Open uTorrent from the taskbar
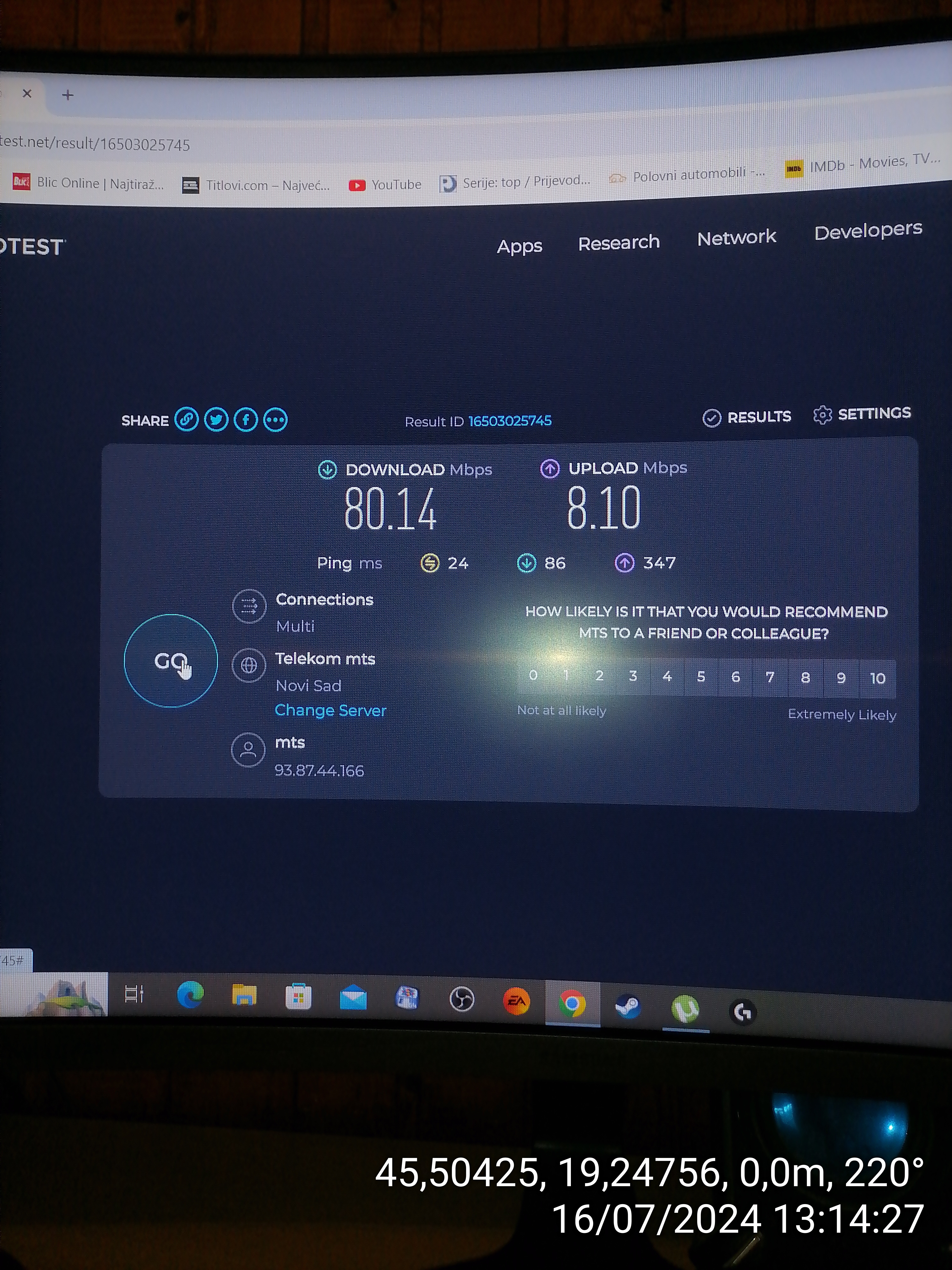This screenshot has height=1270, width=952. pos(685,1009)
